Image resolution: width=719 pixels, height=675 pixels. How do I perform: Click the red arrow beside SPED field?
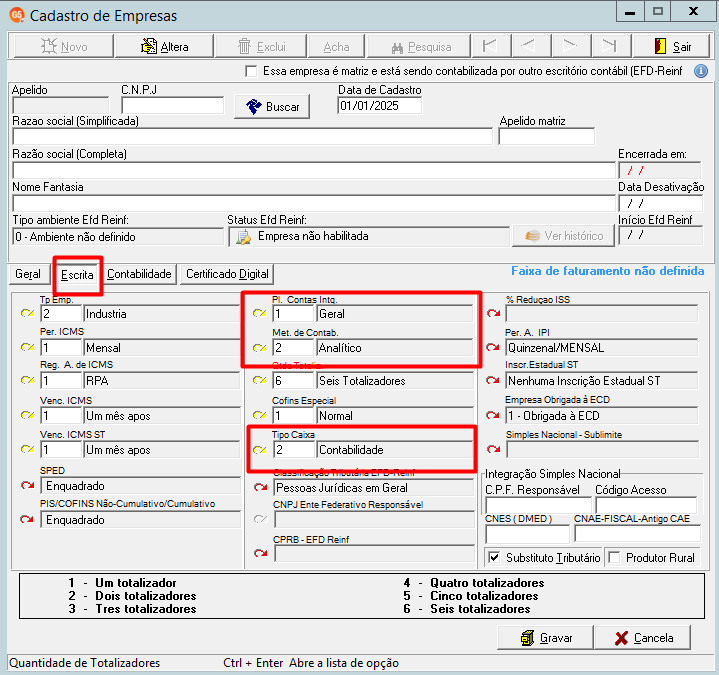pyautogui.click(x=28, y=485)
